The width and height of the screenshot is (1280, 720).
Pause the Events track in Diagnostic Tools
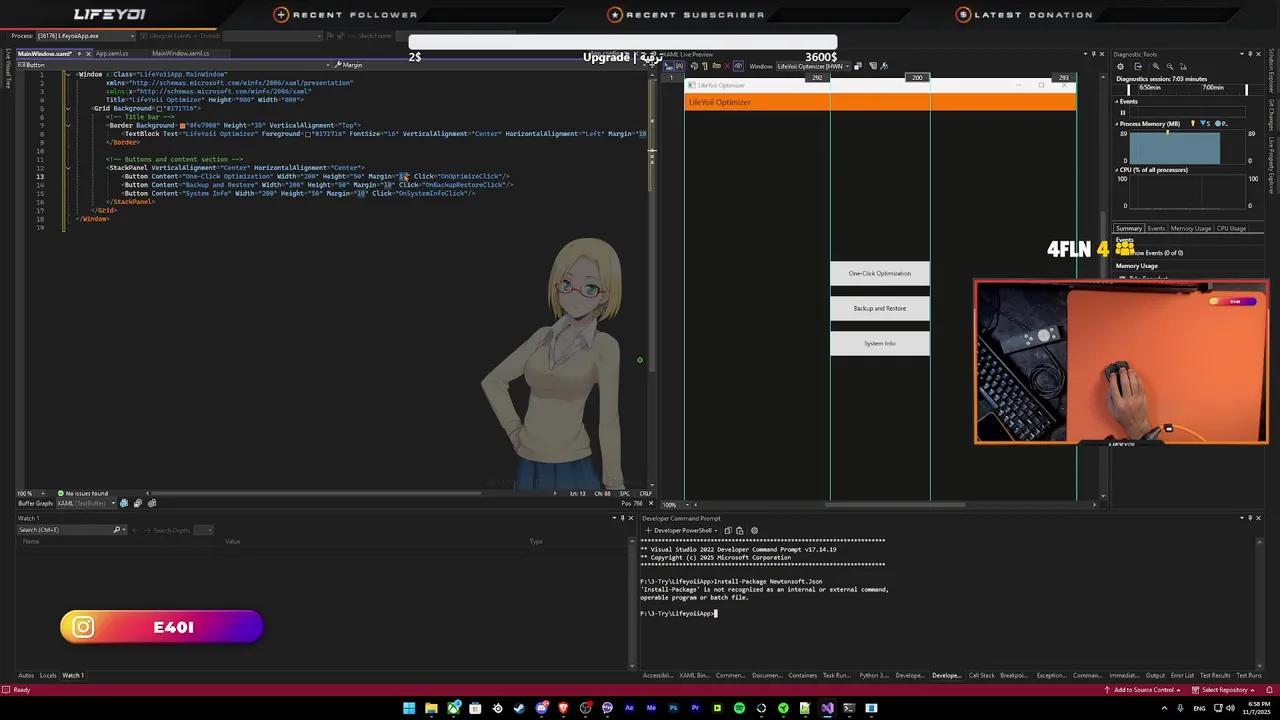tap(1122, 112)
